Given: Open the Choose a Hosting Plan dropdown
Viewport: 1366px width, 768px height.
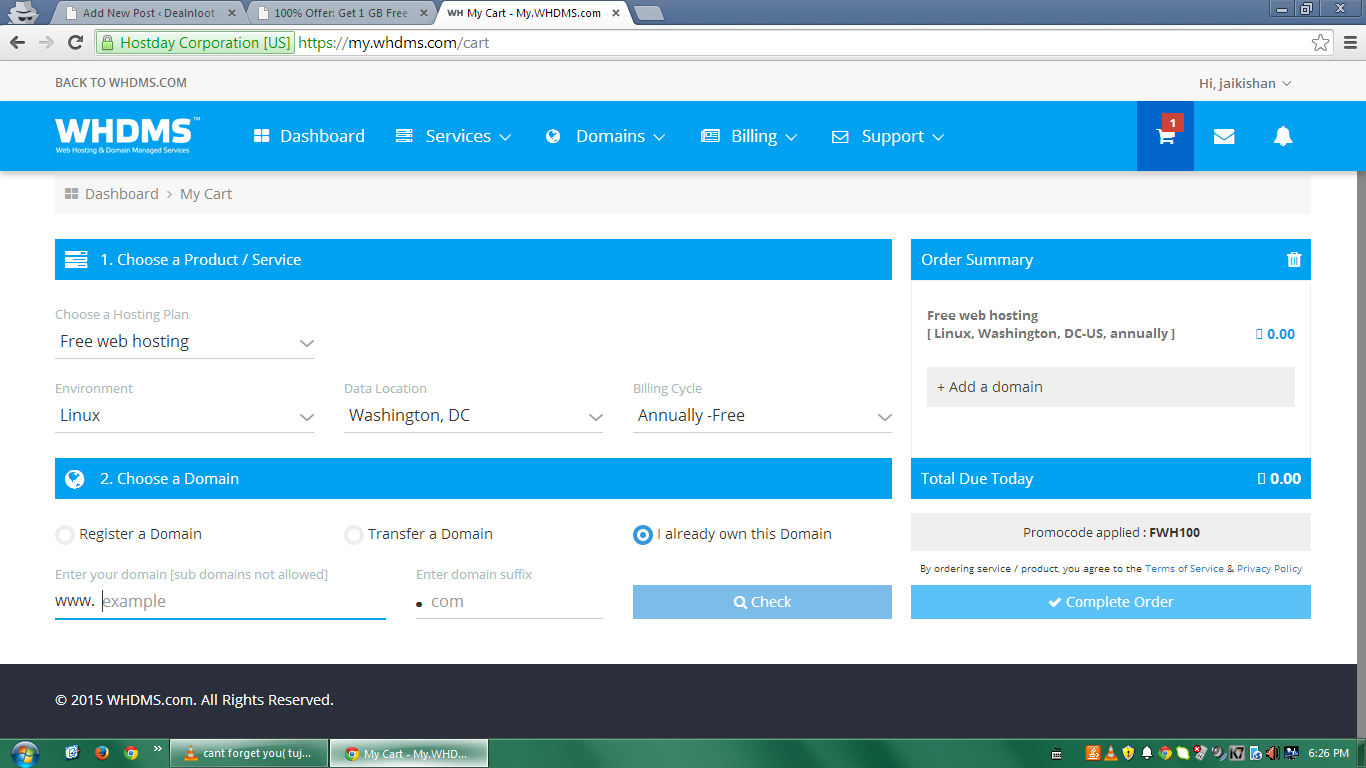Looking at the screenshot, I should [x=185, y=342].
